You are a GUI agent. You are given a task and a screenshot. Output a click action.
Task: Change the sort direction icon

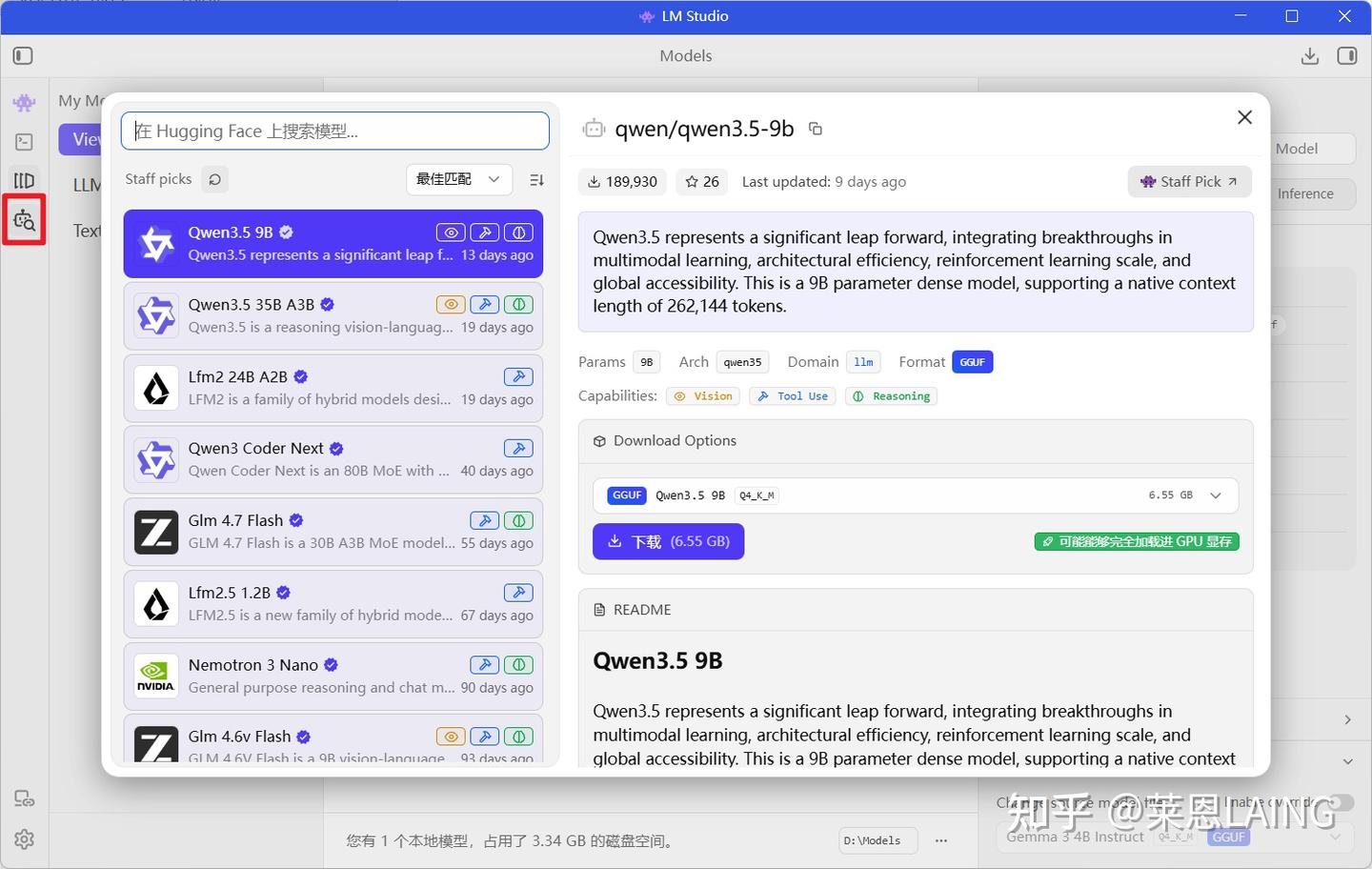[x=536, y=179]
